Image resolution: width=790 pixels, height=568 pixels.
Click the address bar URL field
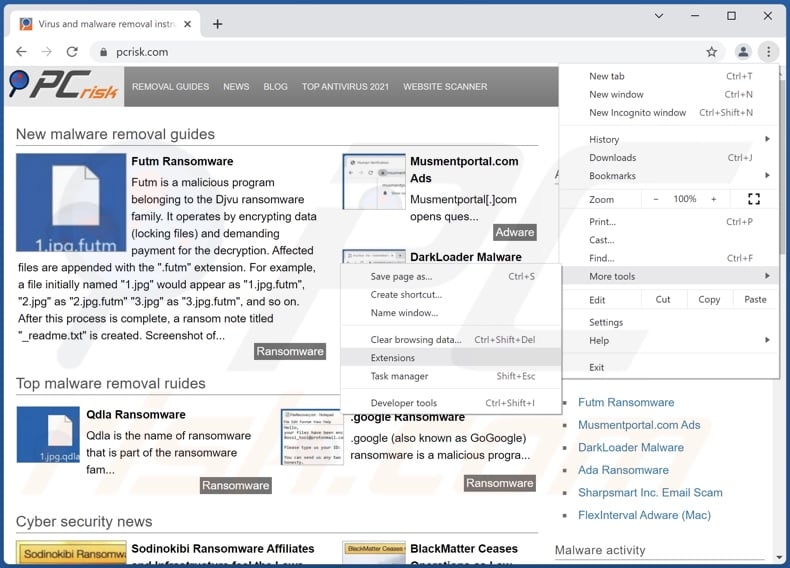(400, 52)
